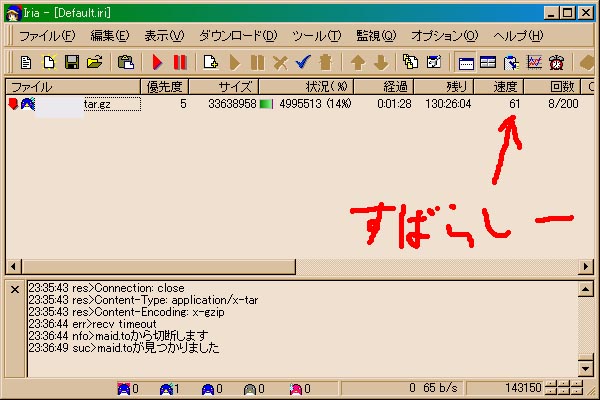
Task: Toggle the log window view icon
Action: click(x=466, y=62)
